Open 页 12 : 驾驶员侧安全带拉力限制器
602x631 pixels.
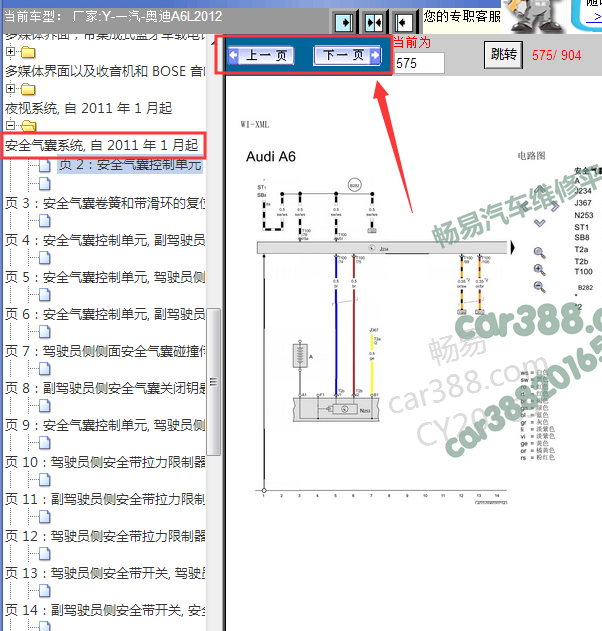point(105,536)
